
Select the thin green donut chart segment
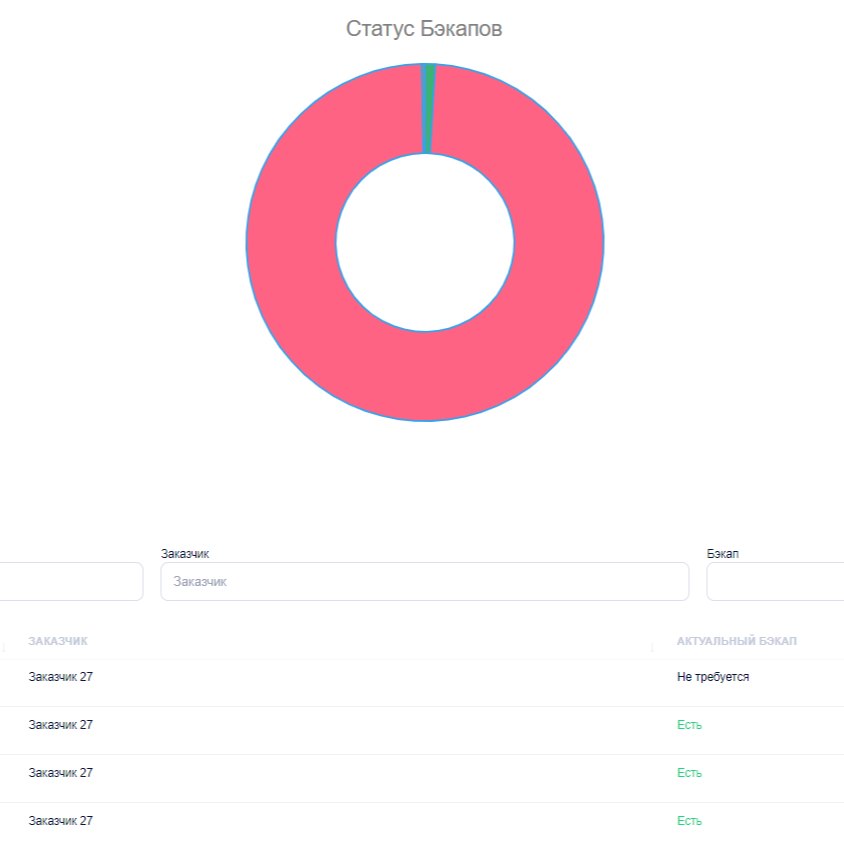tap(430, 108)
